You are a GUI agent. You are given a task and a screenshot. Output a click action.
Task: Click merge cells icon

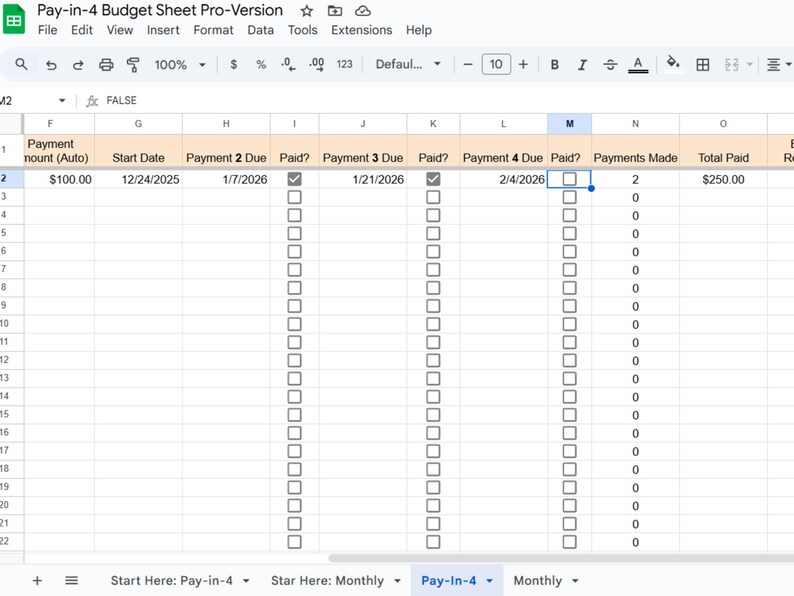(x=732, y=65)
